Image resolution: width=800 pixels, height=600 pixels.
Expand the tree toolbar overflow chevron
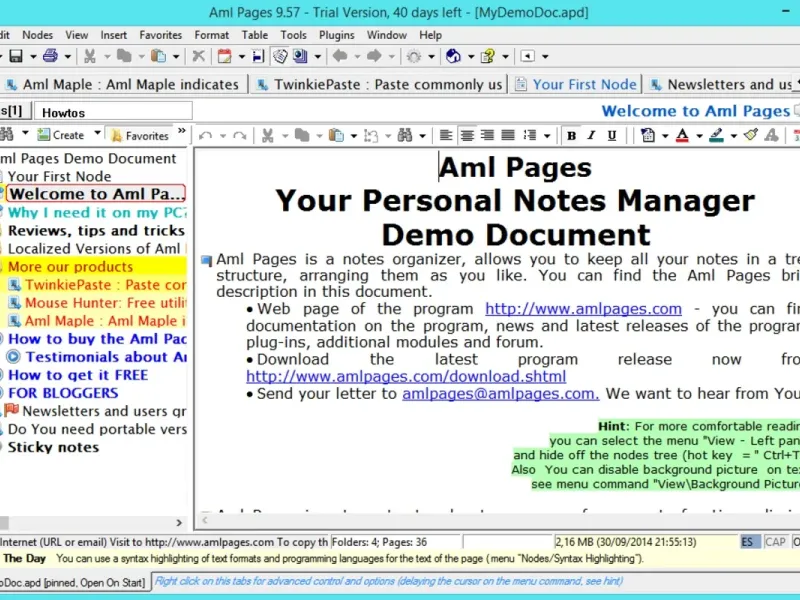[181, 131]
